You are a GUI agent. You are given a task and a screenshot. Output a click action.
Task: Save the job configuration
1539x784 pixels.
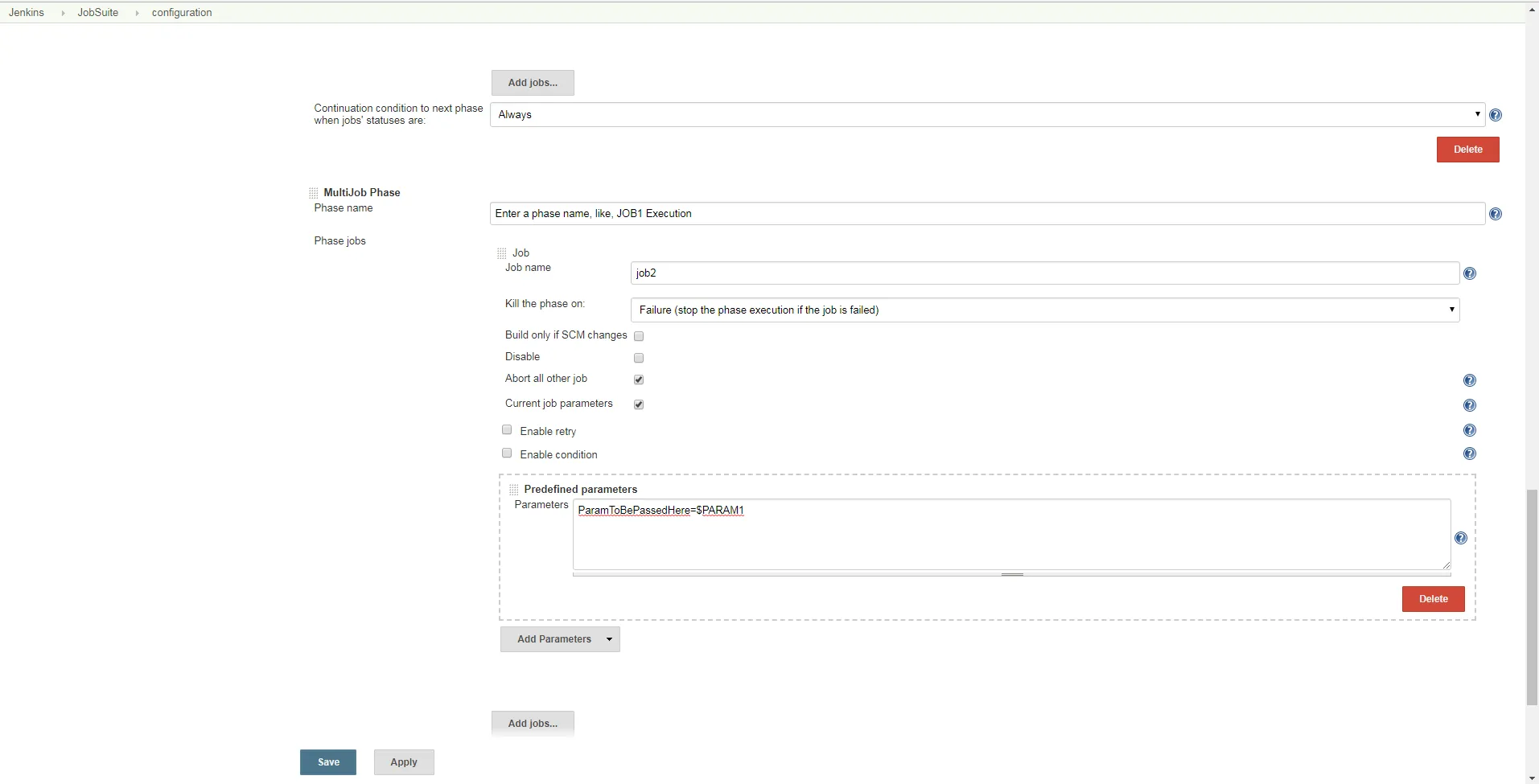click(x=328, y=762)
